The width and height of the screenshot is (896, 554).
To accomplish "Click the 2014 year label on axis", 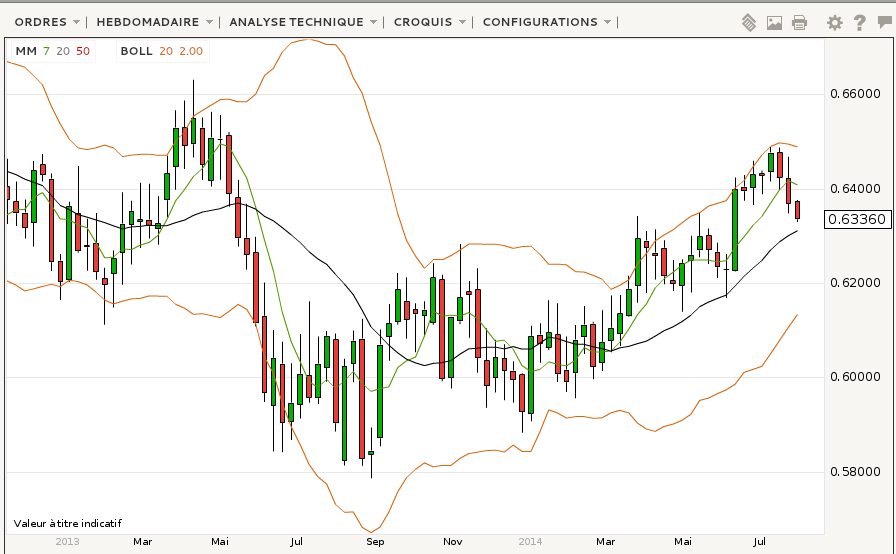I will pos(530,541).
